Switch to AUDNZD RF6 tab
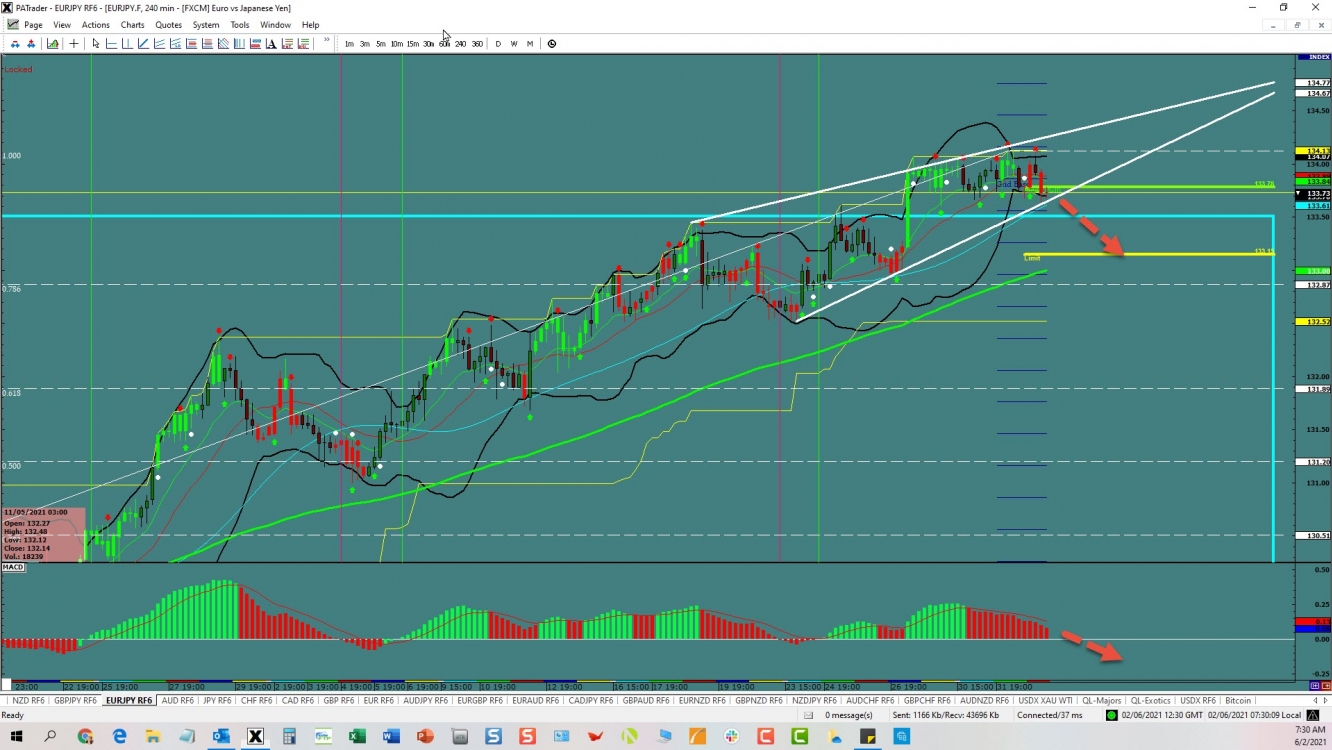This screenshot has height=750, width=1332. 986,701
